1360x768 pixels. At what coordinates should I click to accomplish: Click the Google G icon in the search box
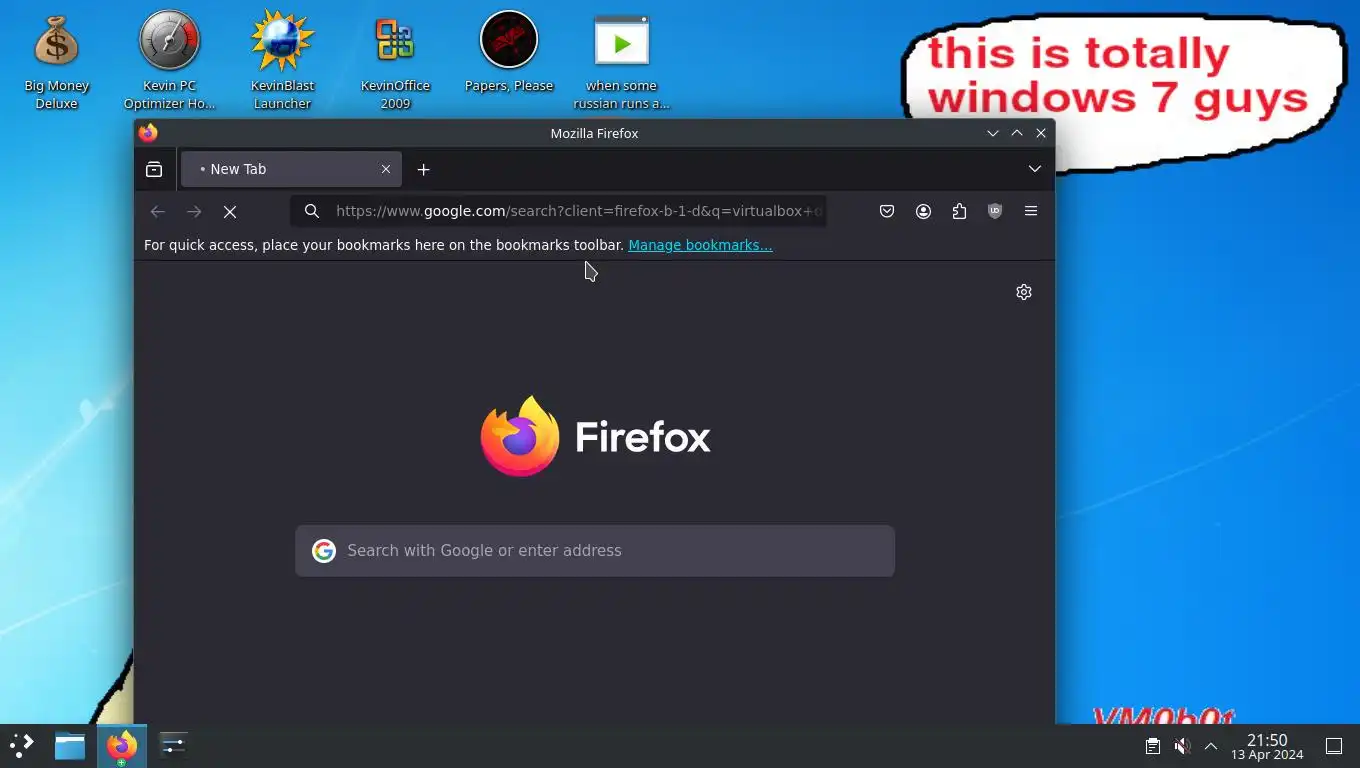point(324,551)
